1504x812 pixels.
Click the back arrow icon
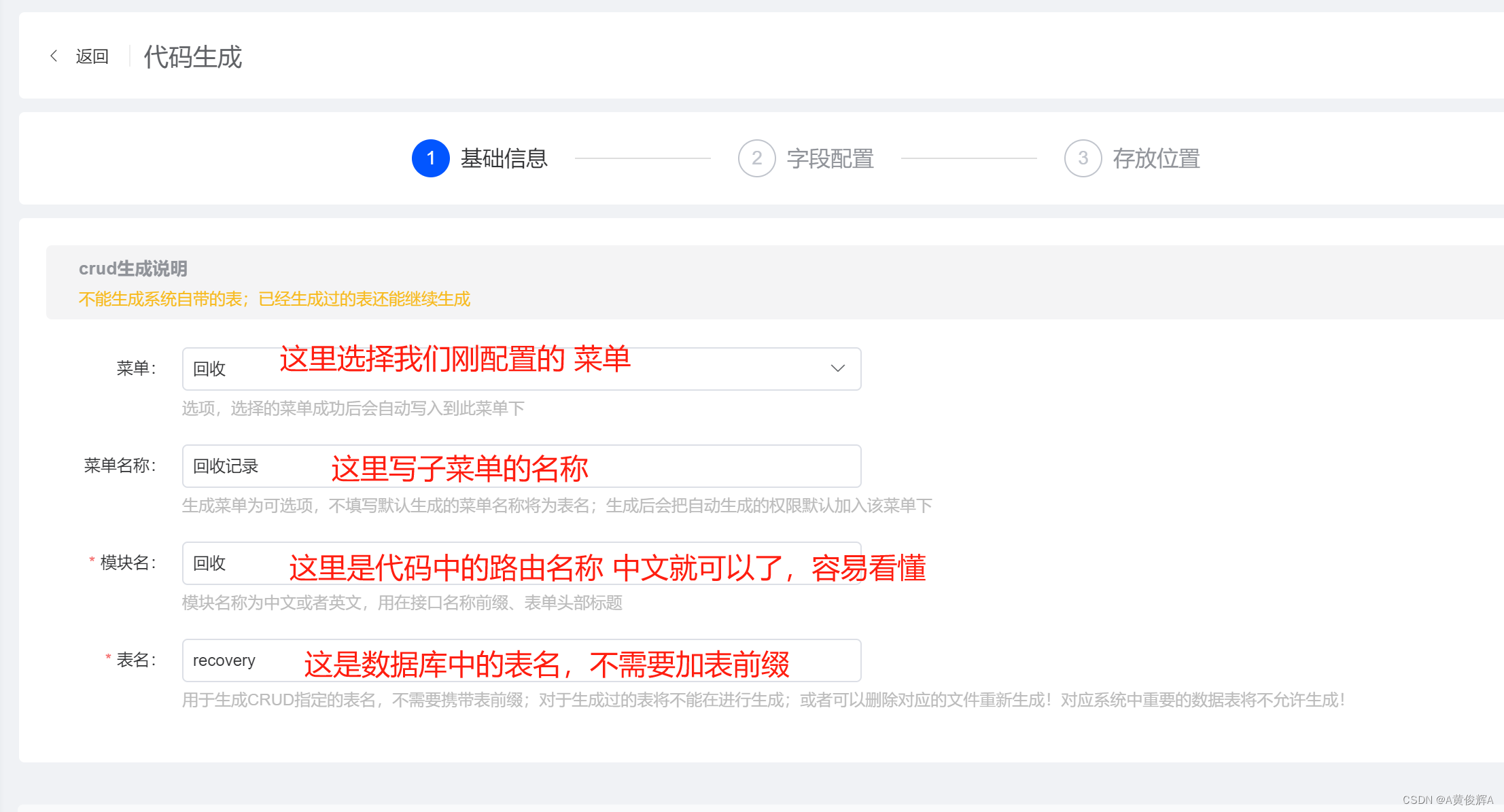coord(54,56)
